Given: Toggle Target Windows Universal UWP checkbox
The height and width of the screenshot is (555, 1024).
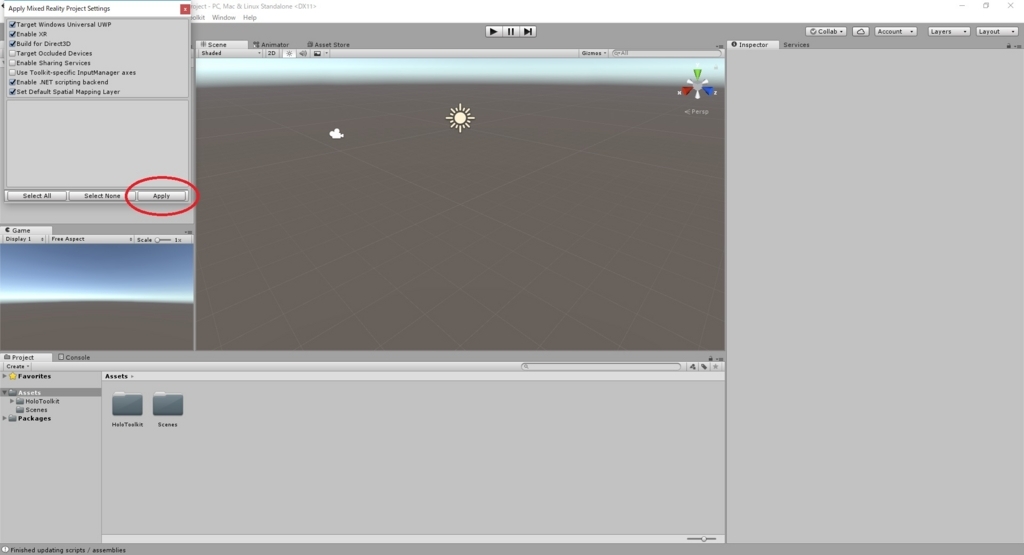Looking at the screenshot, I should coord(12,24).
